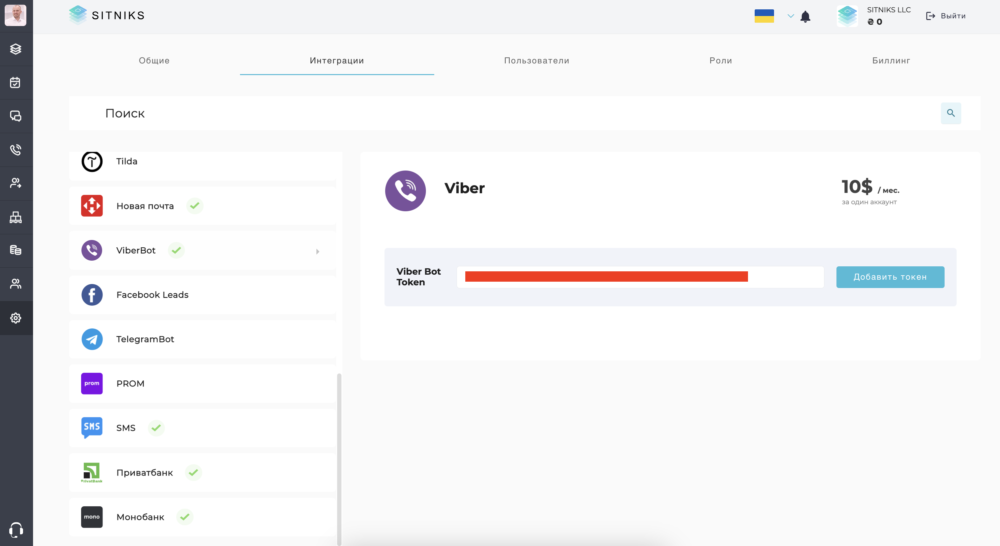Click the headset support icon
This screenshot has height=546, width=1000.
[x=16, y=529]
